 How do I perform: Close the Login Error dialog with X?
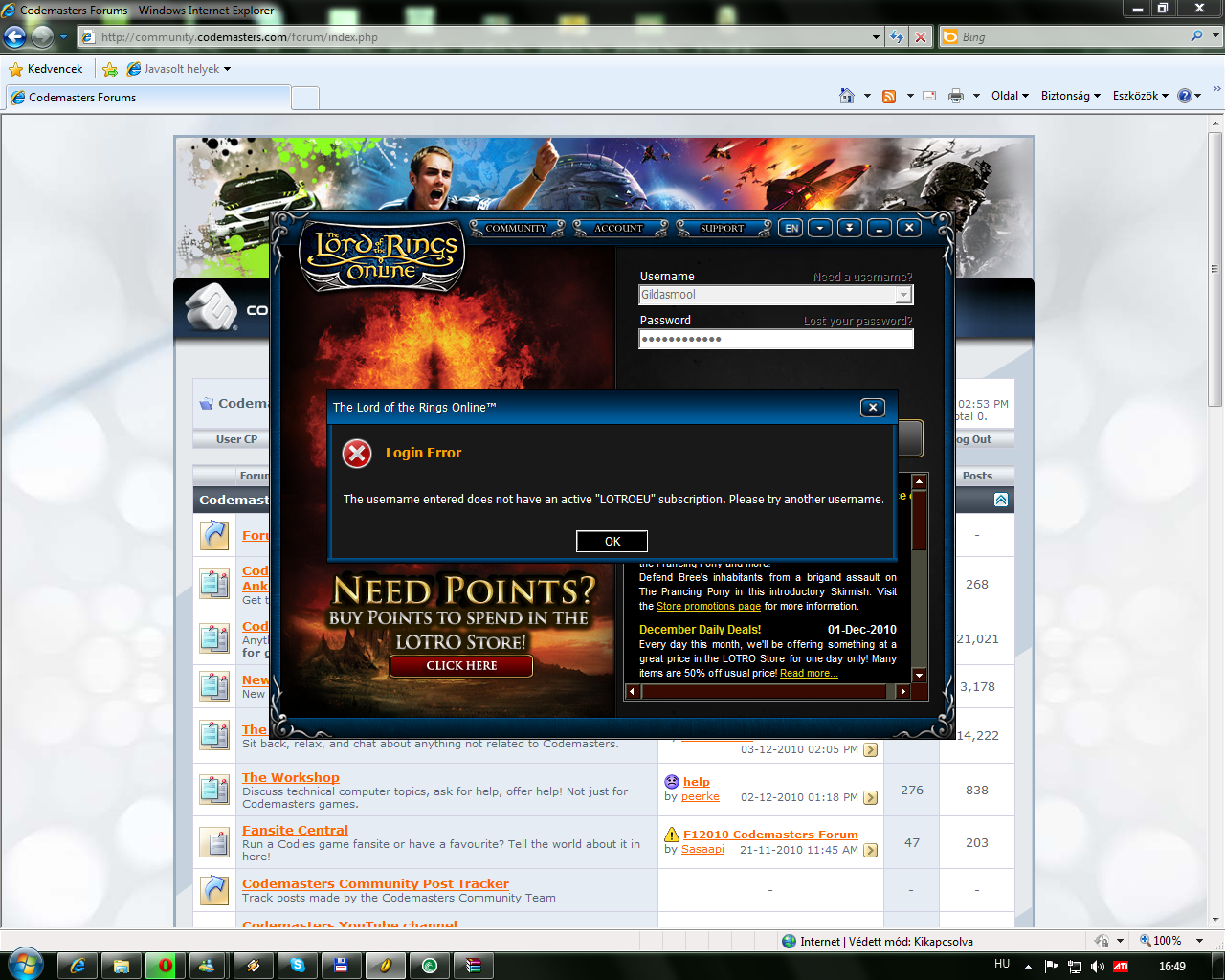point(872,408)
